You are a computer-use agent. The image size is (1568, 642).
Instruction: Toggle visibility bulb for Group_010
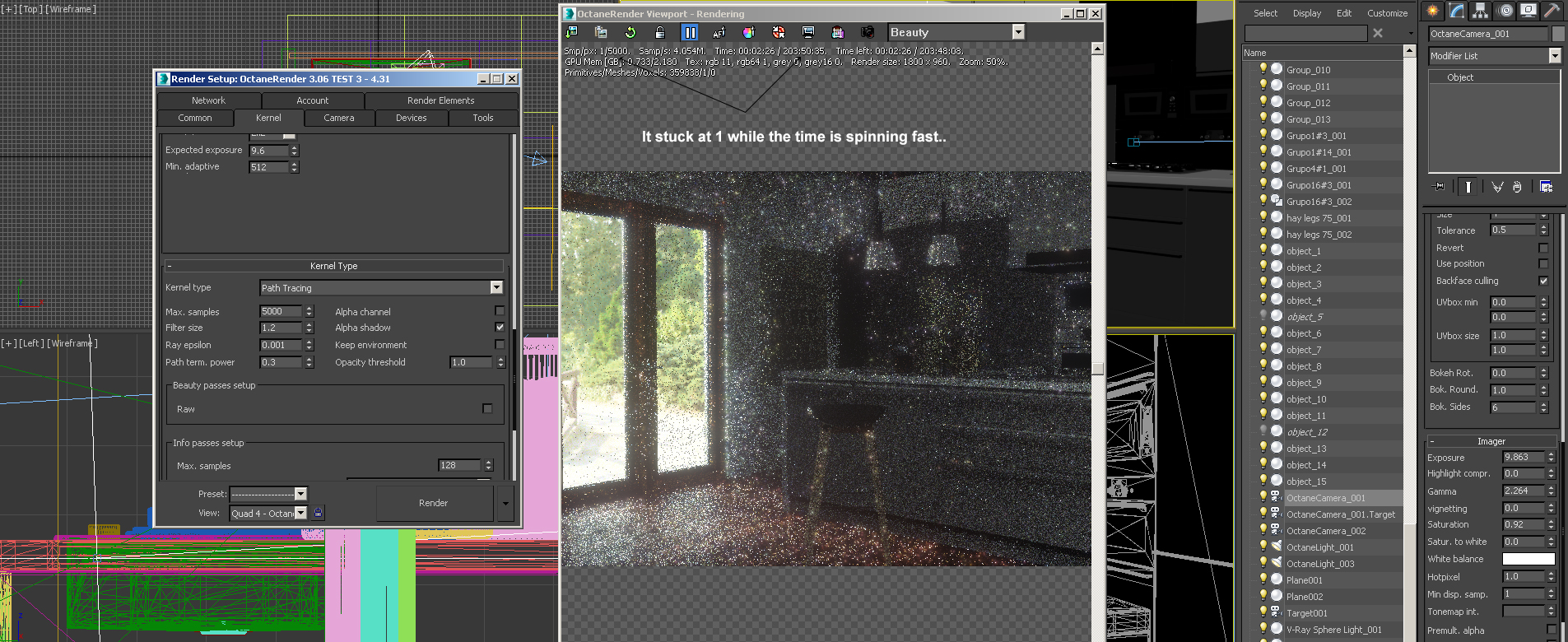click(x=1263, y=69)
